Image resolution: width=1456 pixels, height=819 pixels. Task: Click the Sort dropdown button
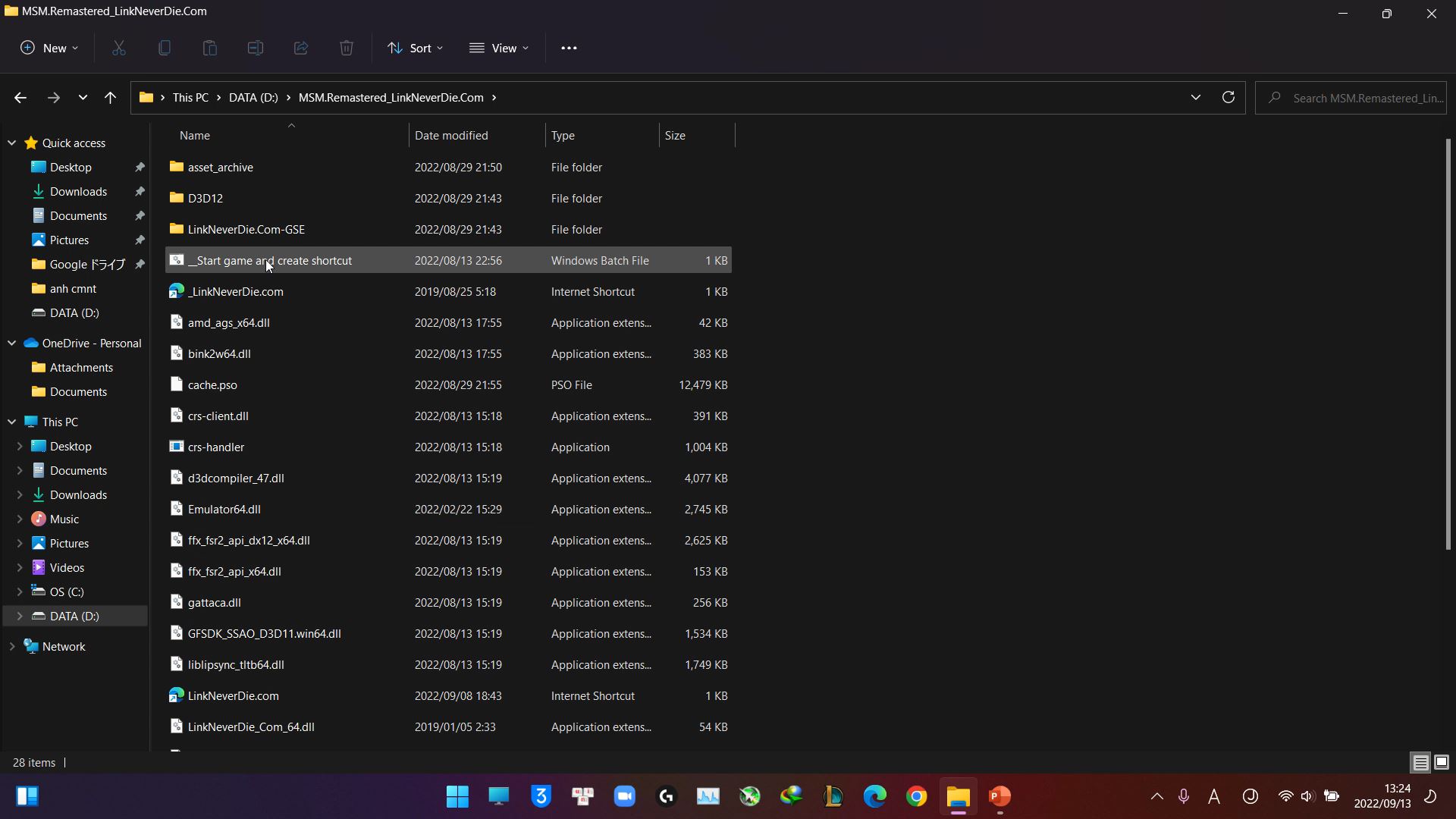point(414,47)
